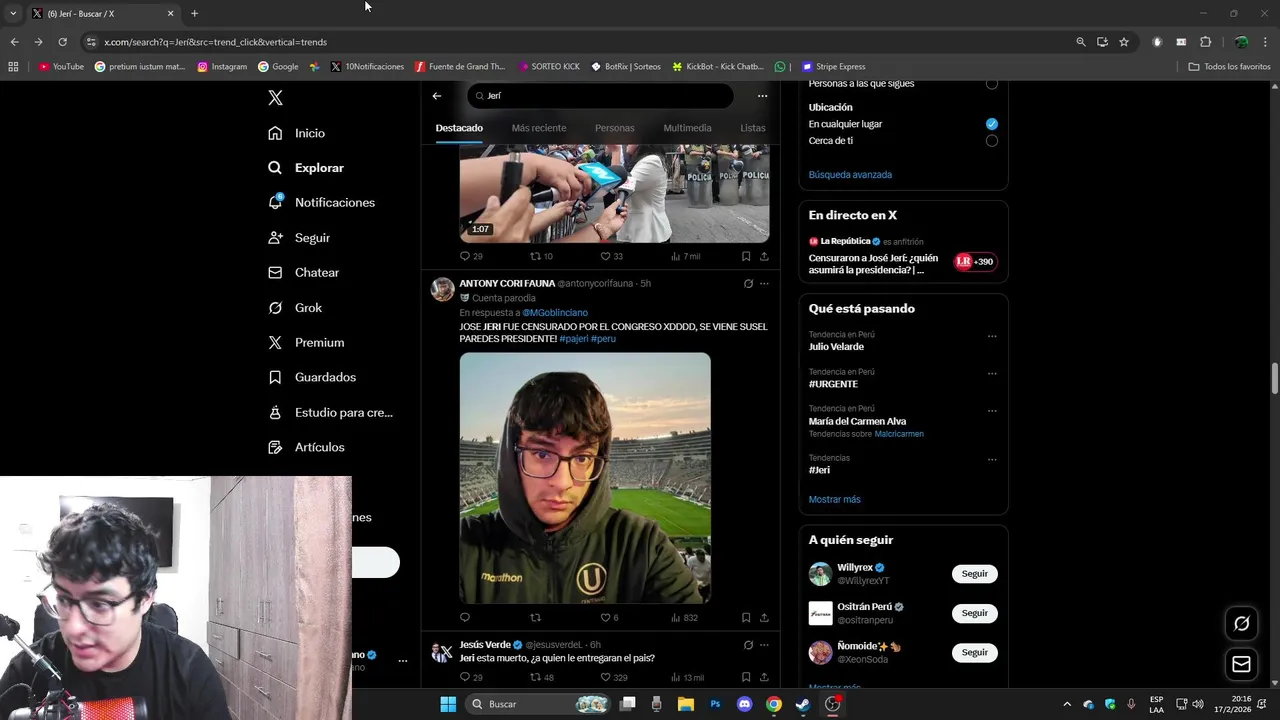
Task: Open Grok from the sidebar
Action: [295, 307]
